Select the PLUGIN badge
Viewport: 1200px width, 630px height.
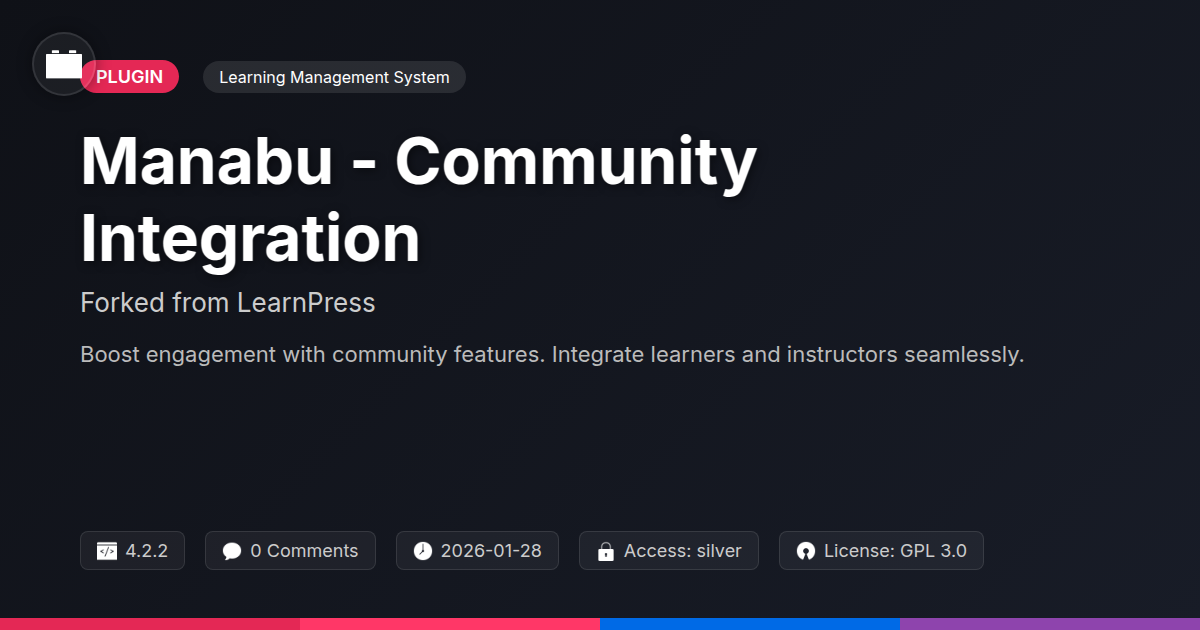click(130, 77)
